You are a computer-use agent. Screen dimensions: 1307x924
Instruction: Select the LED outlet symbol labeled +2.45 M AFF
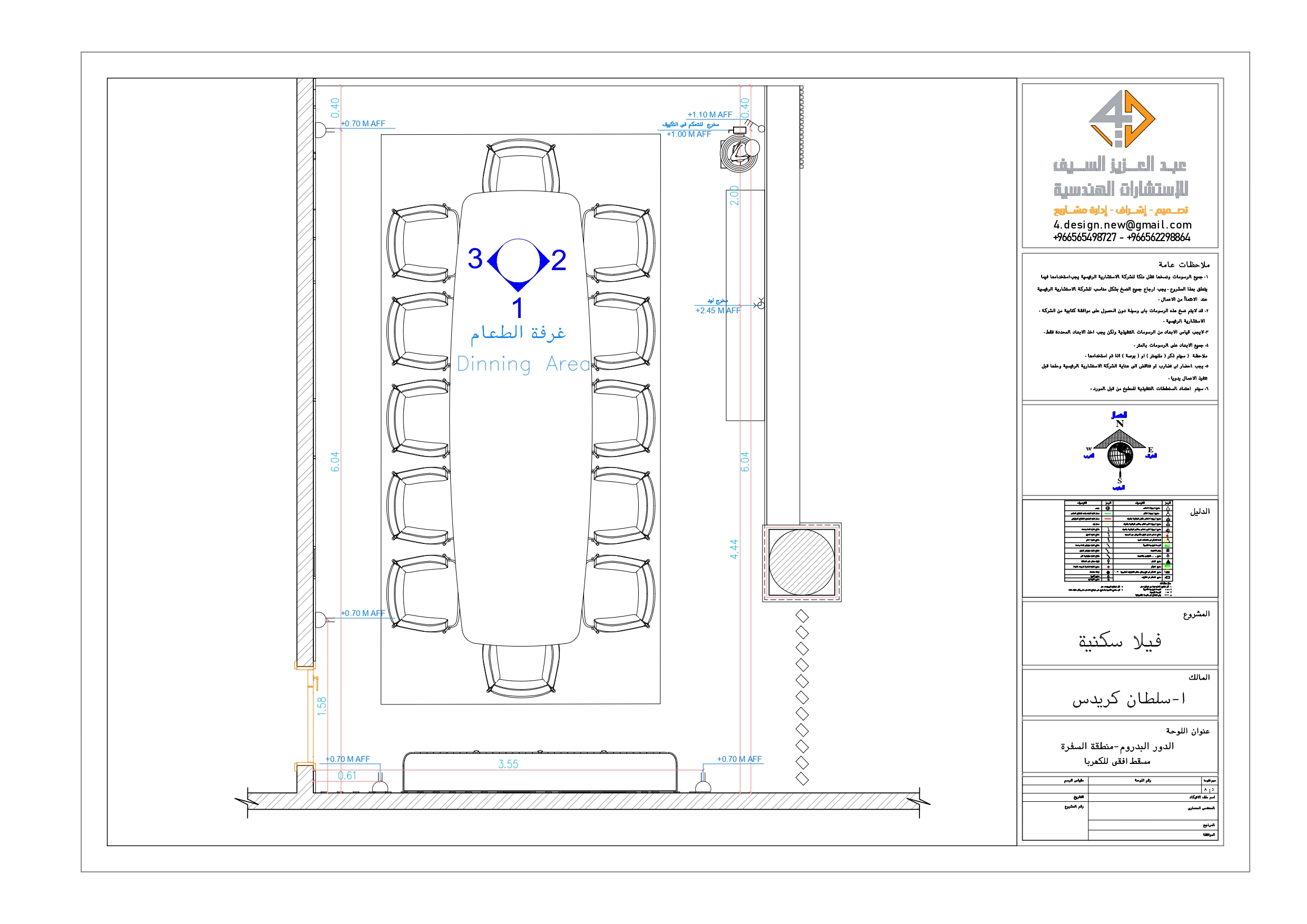tap(760, 305)
